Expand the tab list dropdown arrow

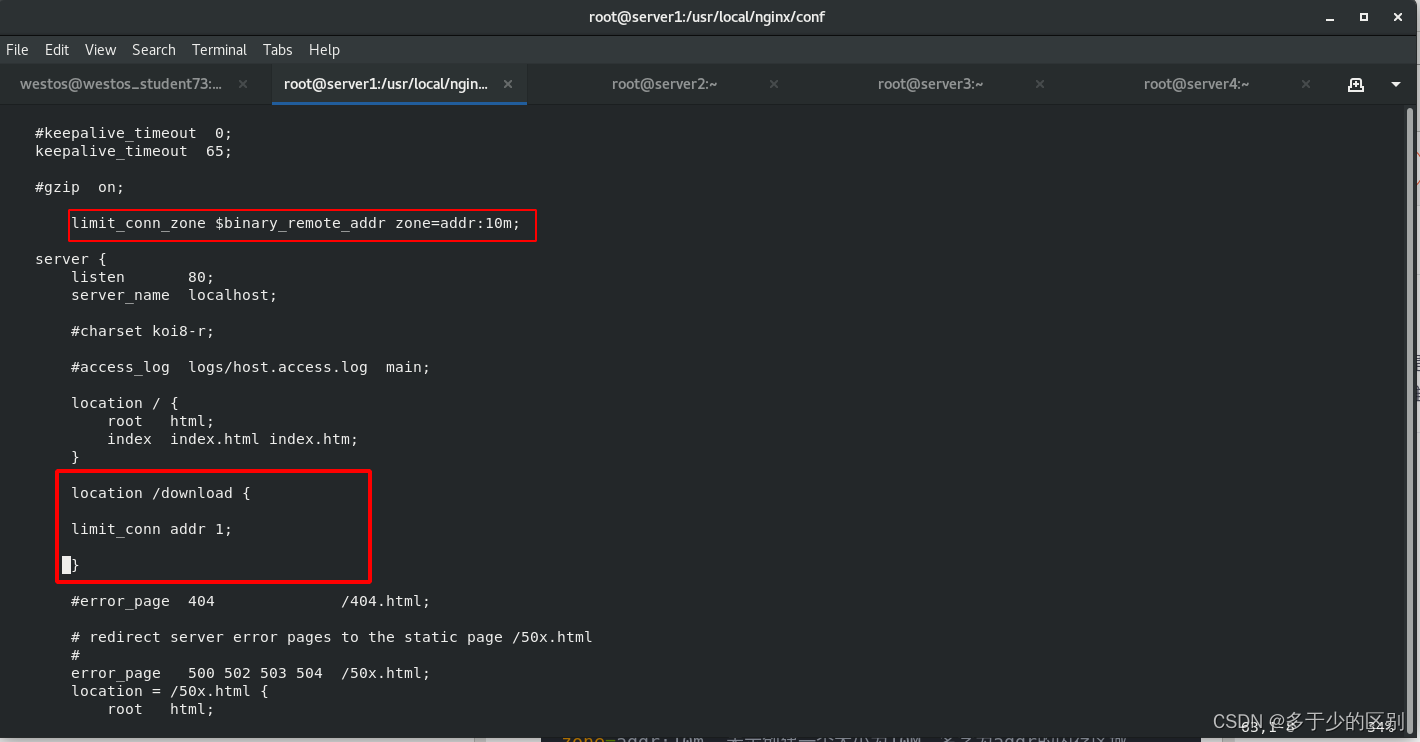[x=1396, y=85]
